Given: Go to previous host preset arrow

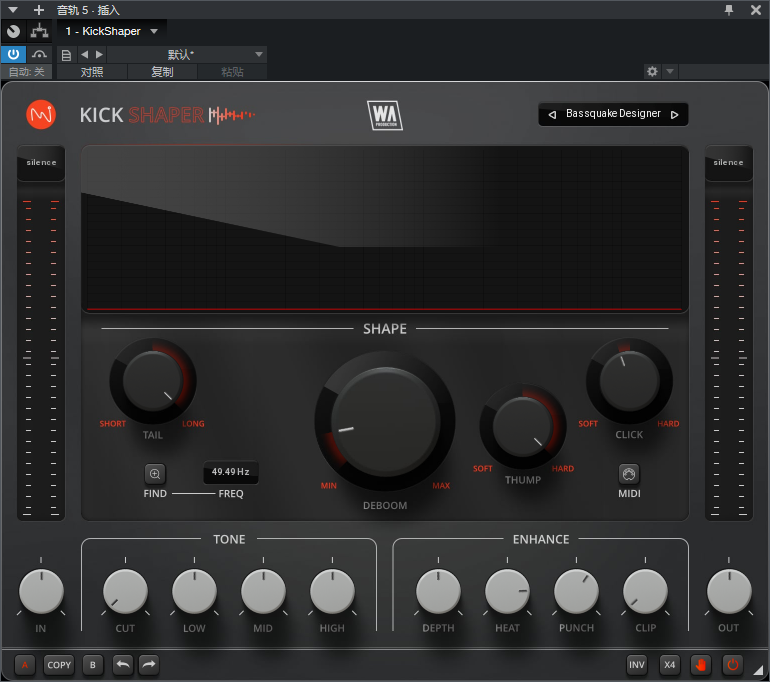Looking at the screenshot, I should [x=84, y=55].
